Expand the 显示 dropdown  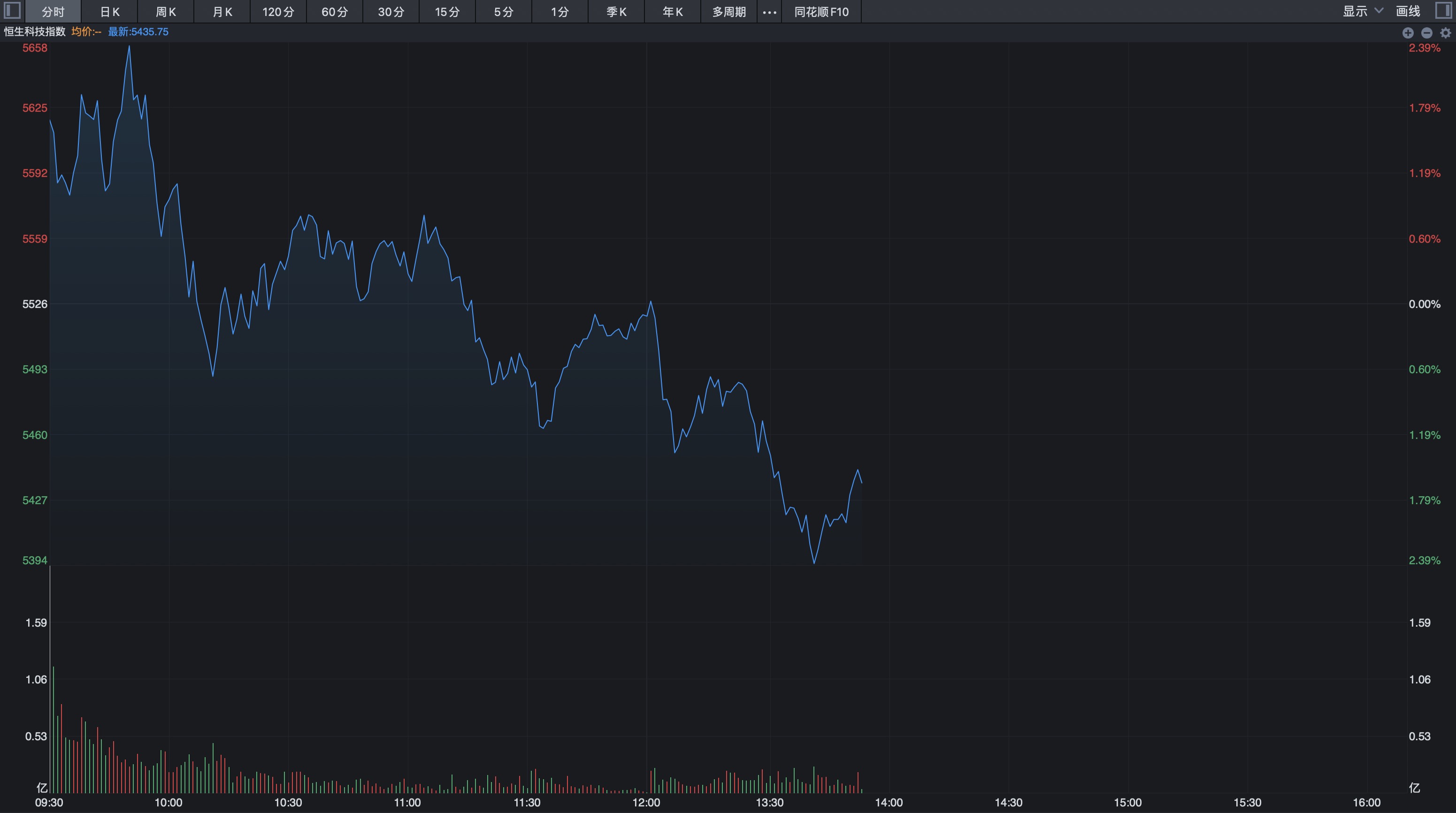click(1355, 11)
